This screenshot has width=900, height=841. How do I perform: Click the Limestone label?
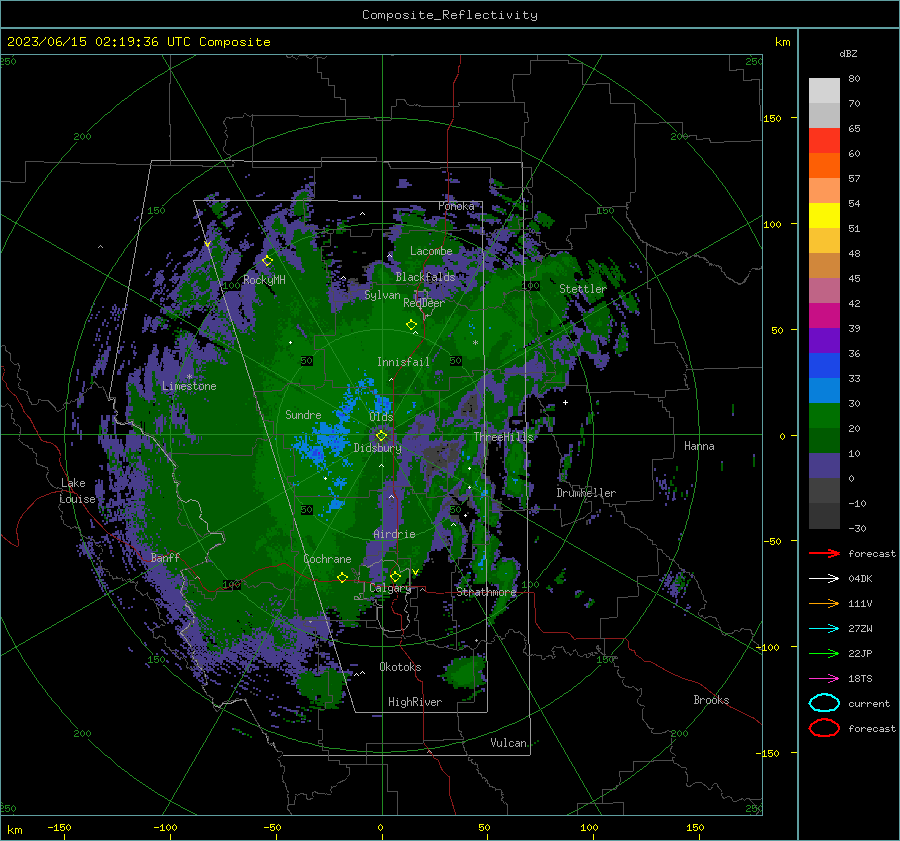pyautogui.click(x=189, y=386)
